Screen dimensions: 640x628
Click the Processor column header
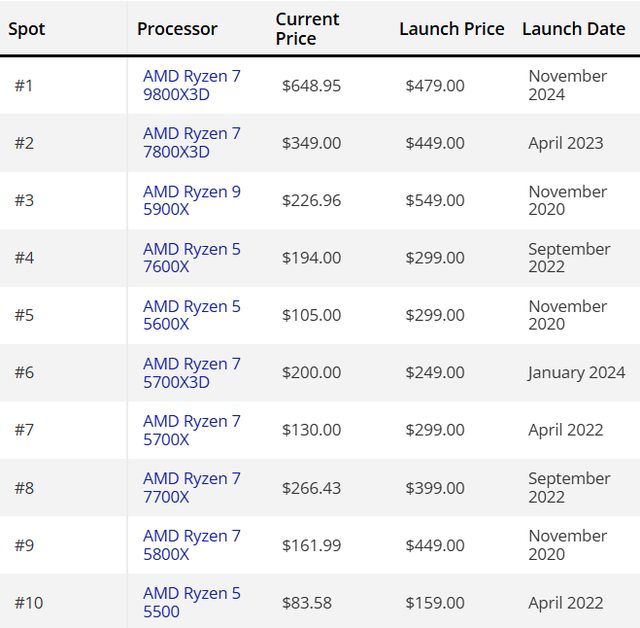177,29
